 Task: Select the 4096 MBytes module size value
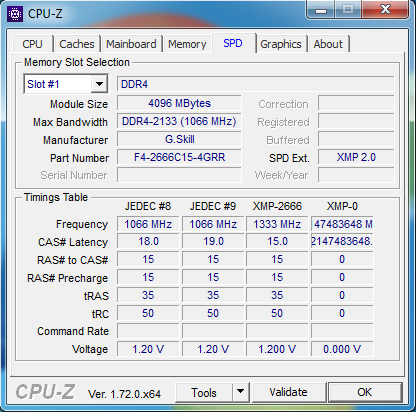(x=179, y=103)
